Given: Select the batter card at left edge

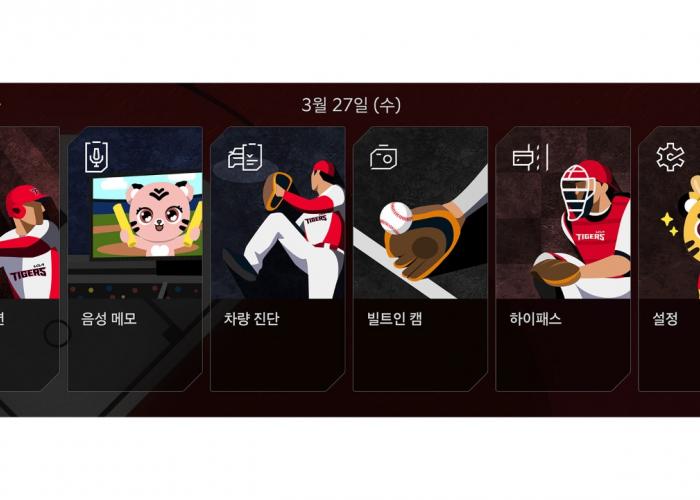Looking at the screenshot, I should 29,259.
